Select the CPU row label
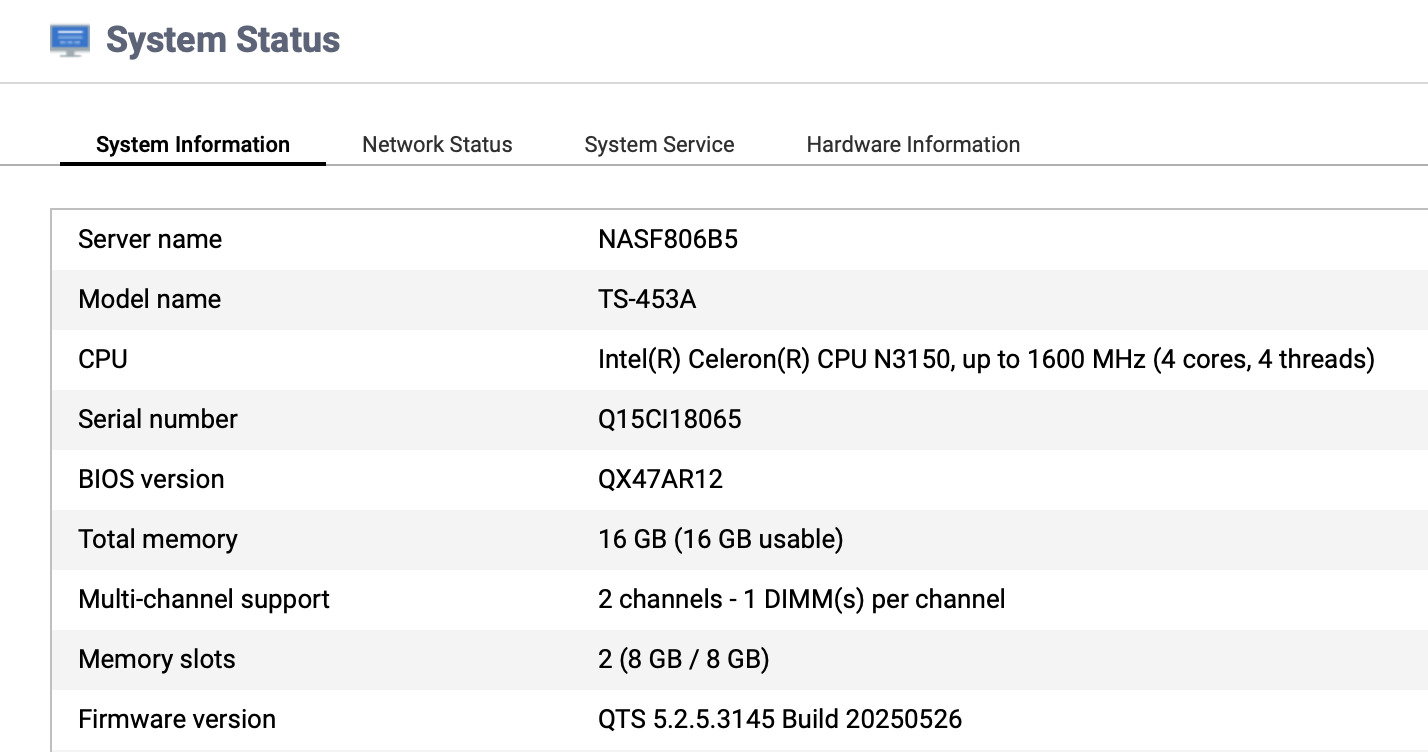 tap(103, 360)
